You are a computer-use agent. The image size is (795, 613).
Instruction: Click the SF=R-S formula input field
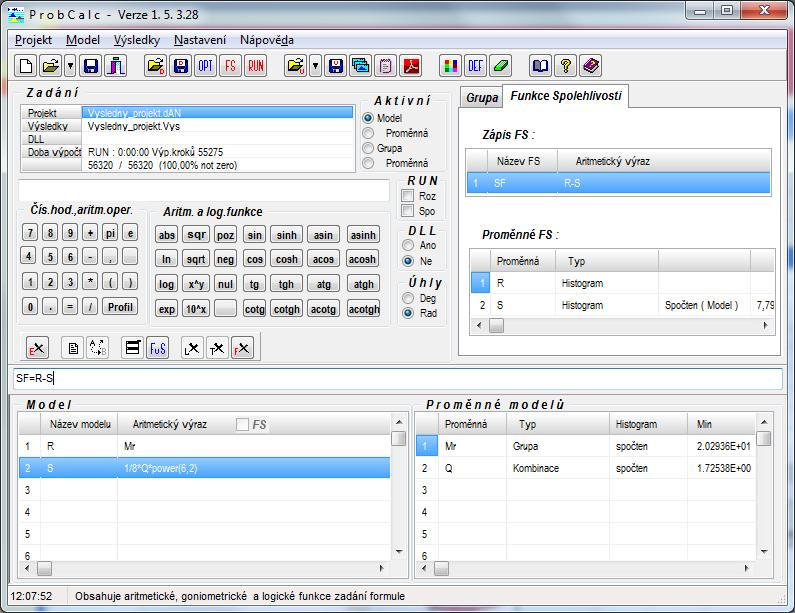(x=398, y=378)
